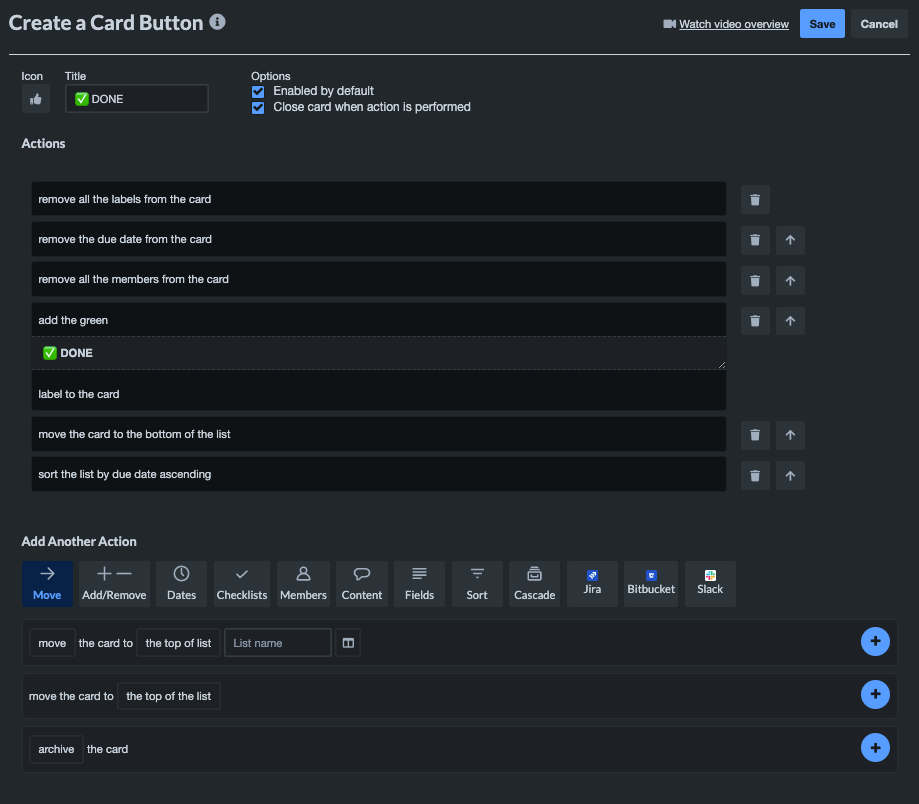The image size is (919, 804).
Task: Open the Content action tab
Action: pyautogui.click(x=362, y=584)
